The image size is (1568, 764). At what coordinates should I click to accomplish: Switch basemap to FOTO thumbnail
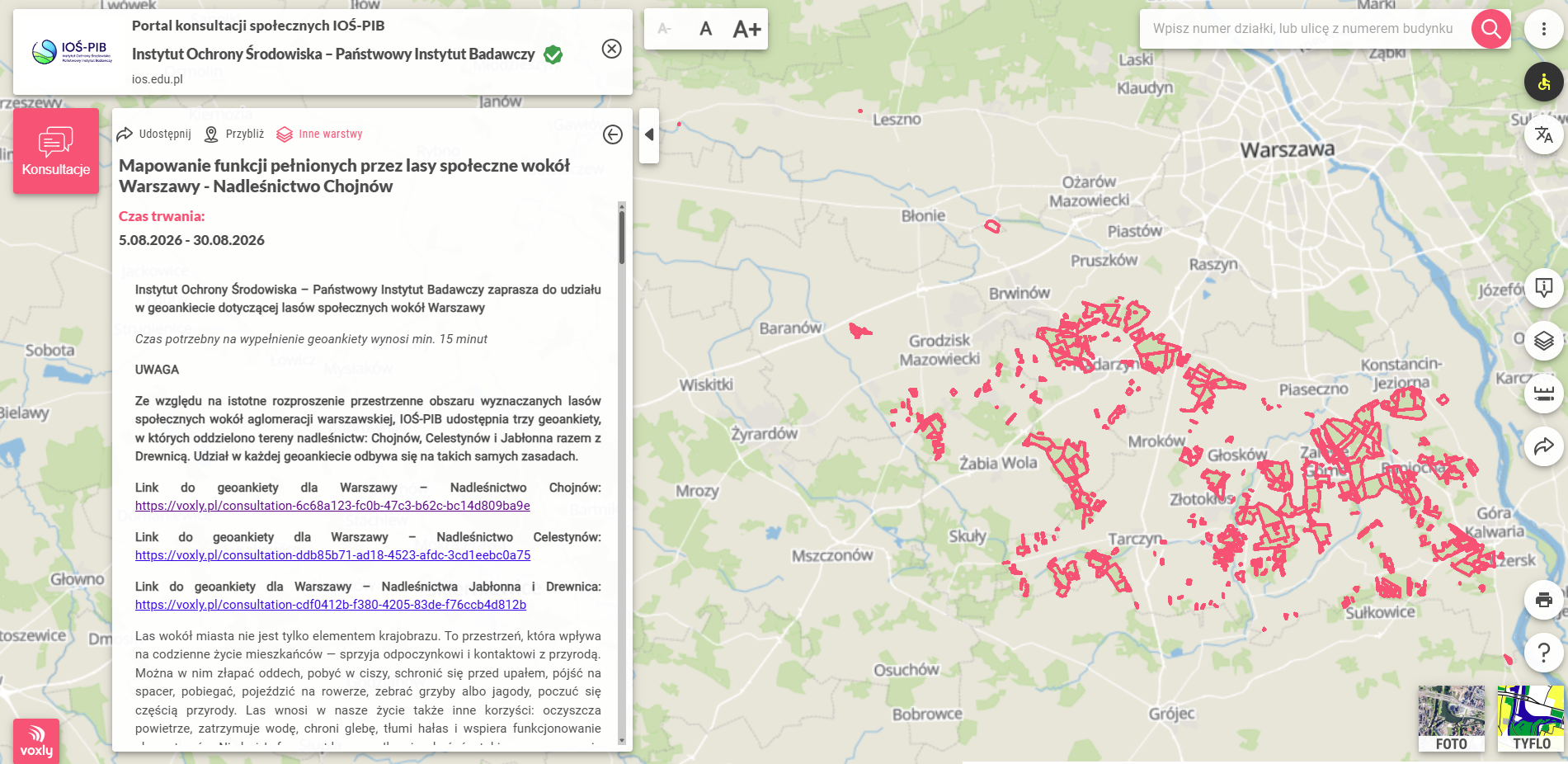pyautogui.click(x=1452, y=719)
